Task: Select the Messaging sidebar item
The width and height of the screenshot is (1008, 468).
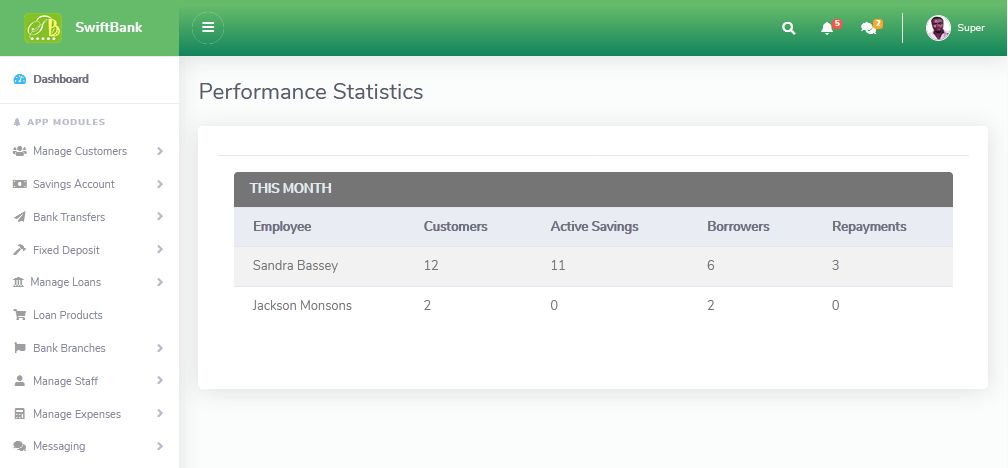Action: click(59, 446)
